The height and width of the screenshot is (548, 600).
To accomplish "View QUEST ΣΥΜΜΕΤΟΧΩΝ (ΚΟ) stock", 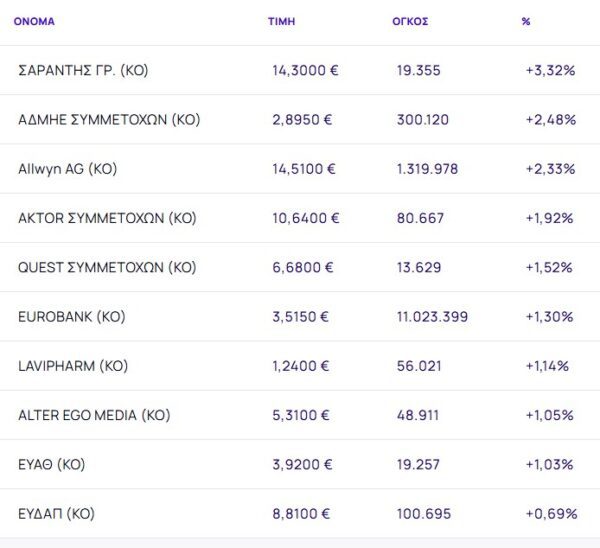I will click(107, 267).
